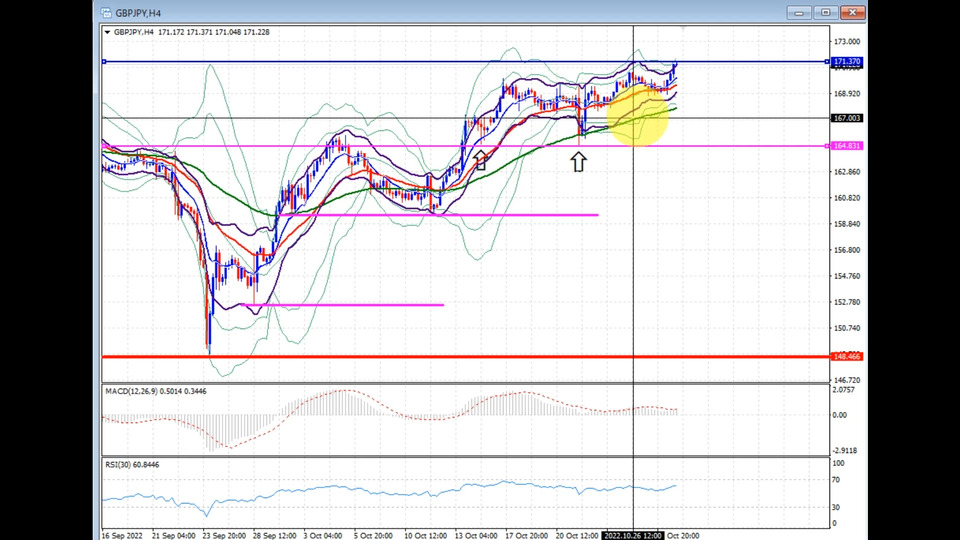This screenshot has height=540, width=960.
Task: Click the 16 Sep 2022 date label
Action: click(x=122, y=536)
